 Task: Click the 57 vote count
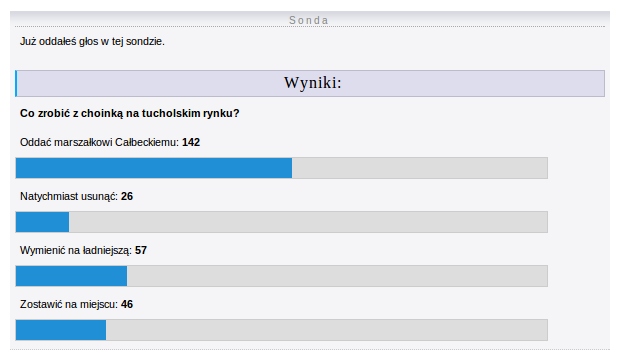[141, 251]
